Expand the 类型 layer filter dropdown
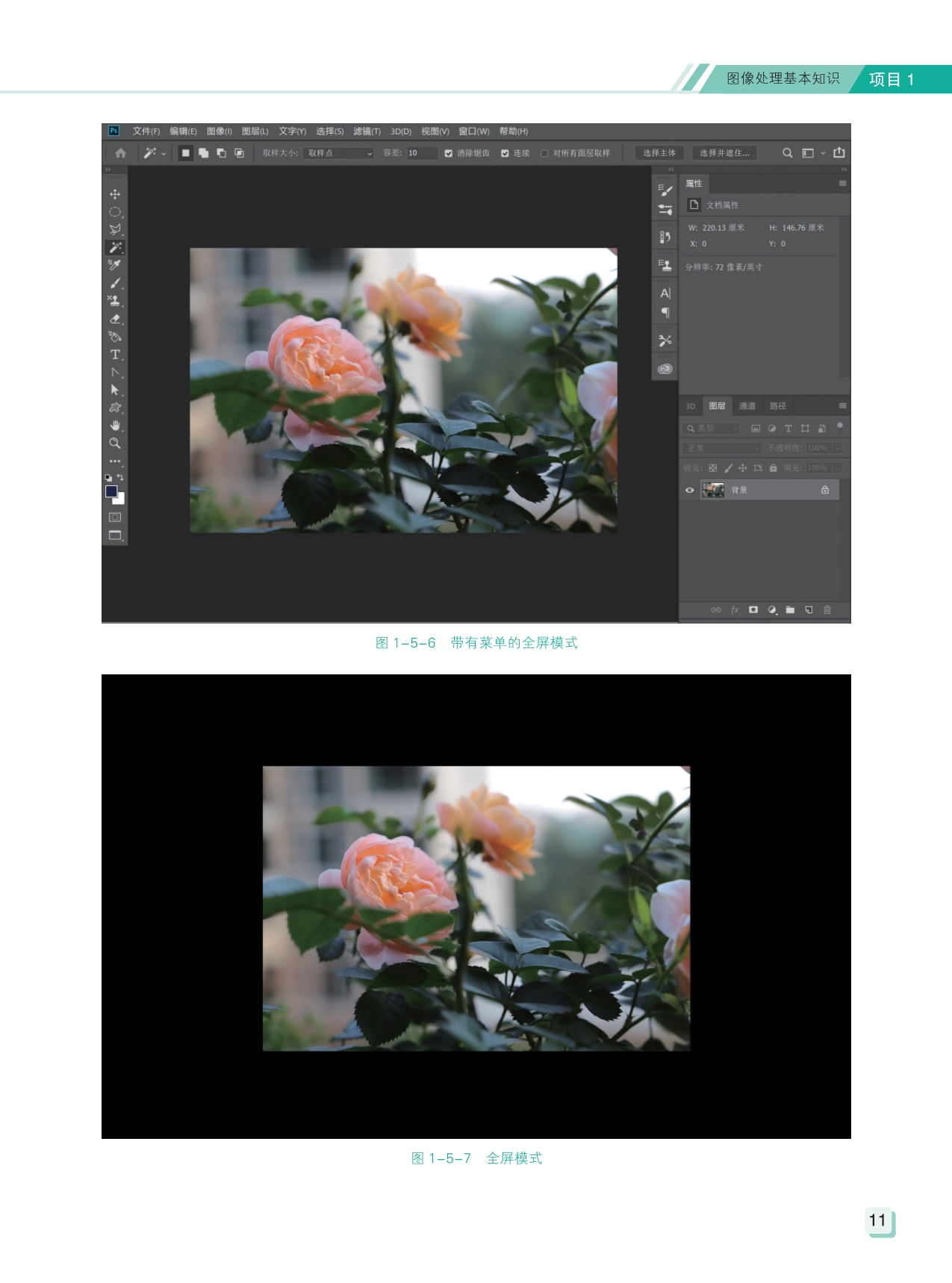 coord(712,429)
